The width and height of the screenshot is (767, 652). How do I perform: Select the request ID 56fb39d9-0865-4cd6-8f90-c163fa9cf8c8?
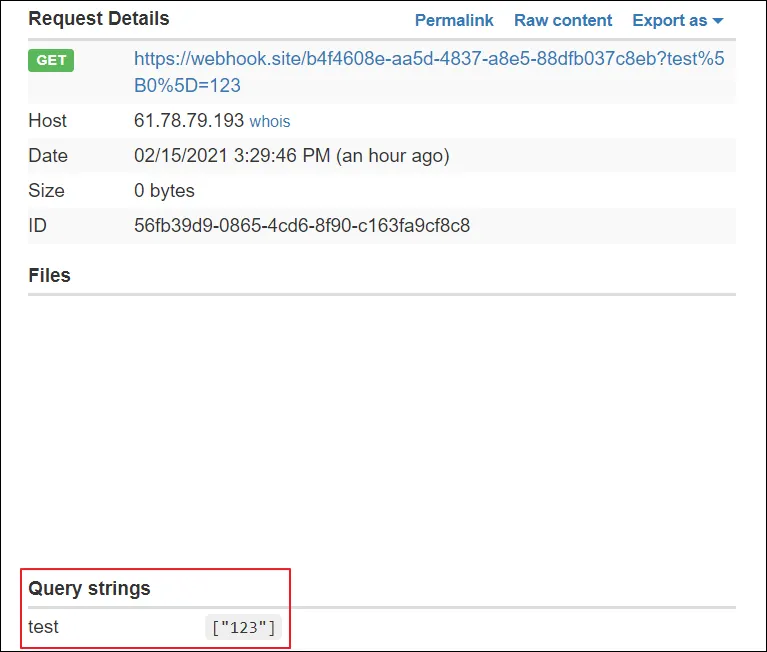pyautogui.click(x=302, y=225)
